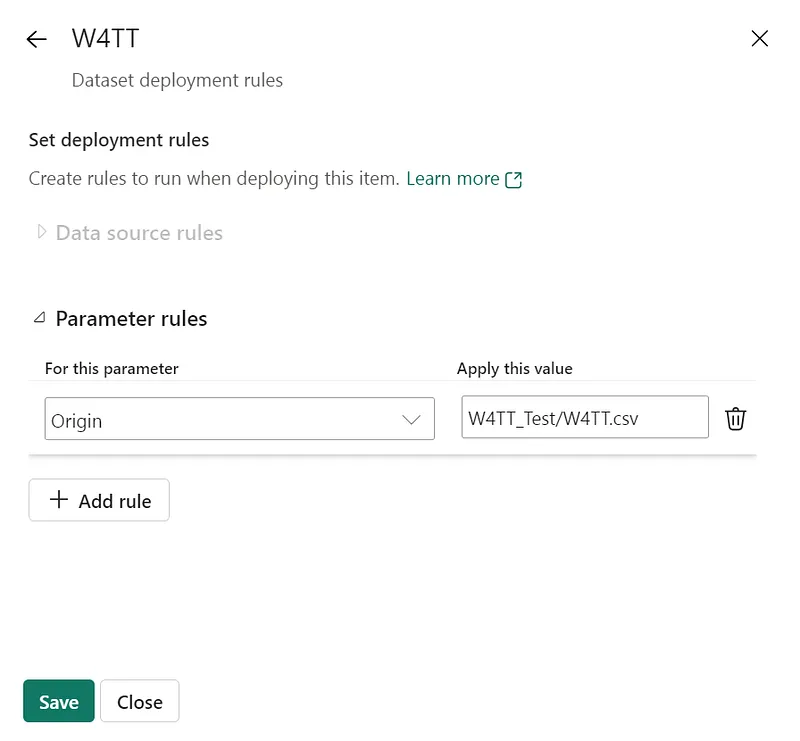
Task: Click the Close button
Action: (x=140, y=701)
